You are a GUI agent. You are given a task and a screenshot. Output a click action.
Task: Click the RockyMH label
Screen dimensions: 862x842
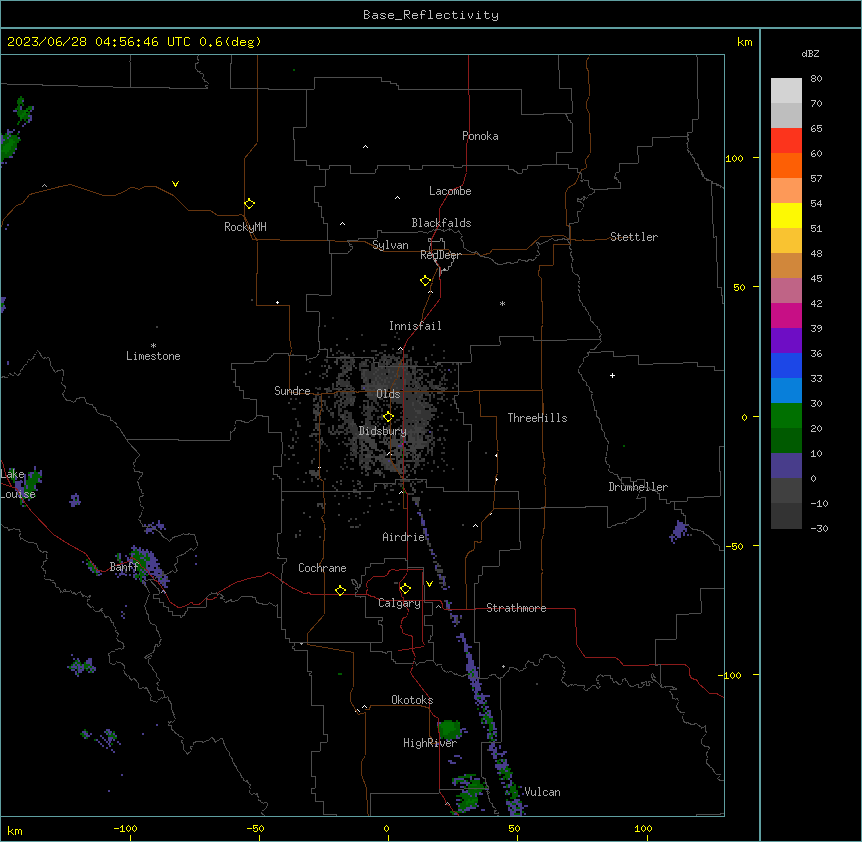[245, 227]
